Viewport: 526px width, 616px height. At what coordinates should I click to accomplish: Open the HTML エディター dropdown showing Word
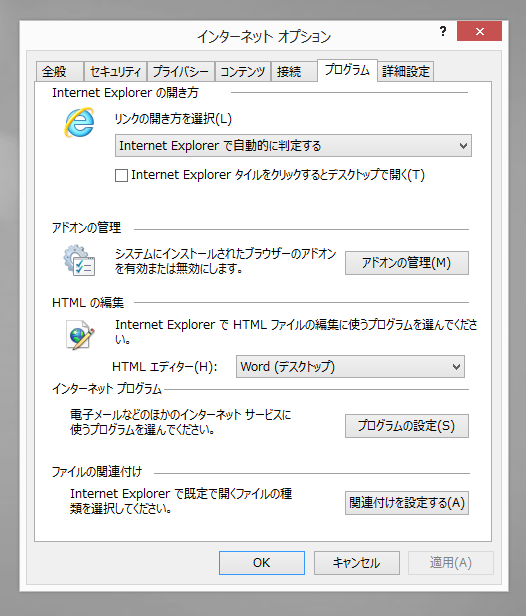[x=350, y=367]
